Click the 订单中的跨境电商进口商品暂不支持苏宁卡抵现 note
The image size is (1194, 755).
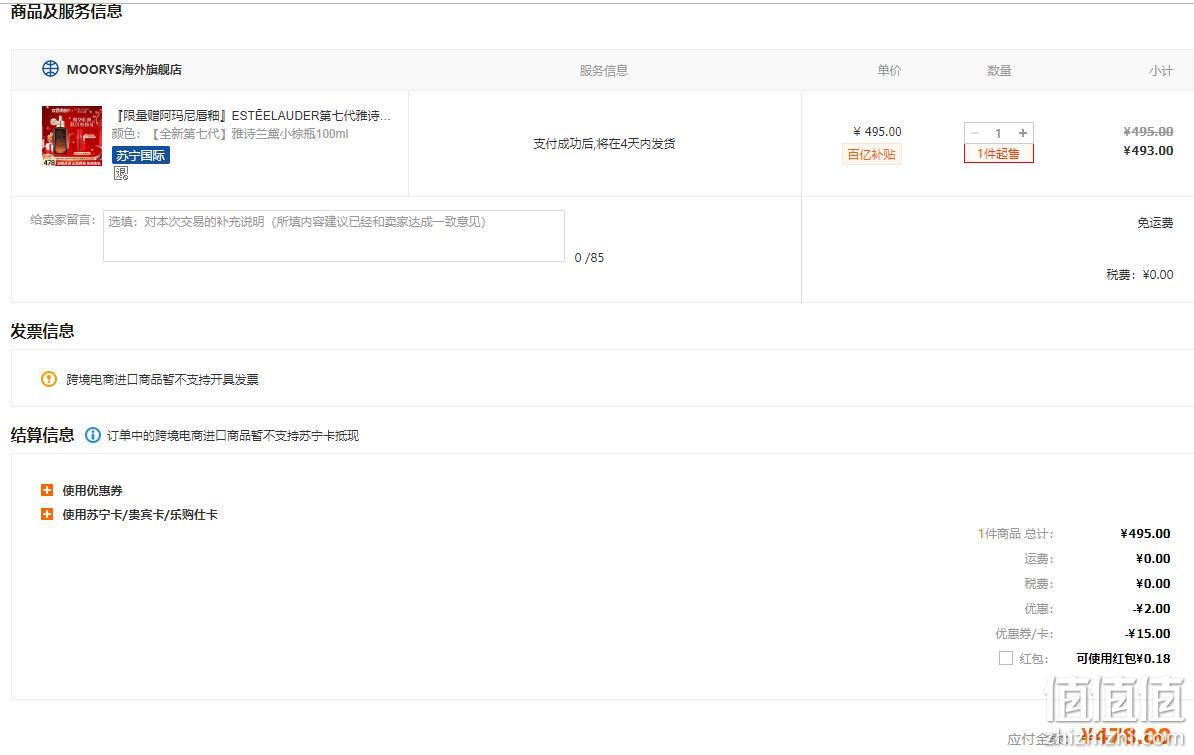click(233, 436)
